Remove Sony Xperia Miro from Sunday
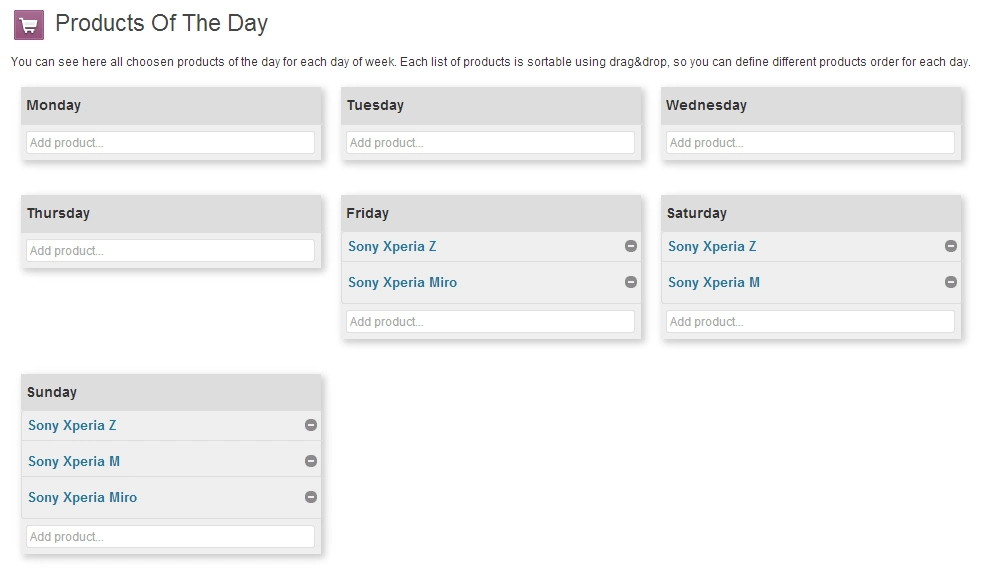 point(310,497)
